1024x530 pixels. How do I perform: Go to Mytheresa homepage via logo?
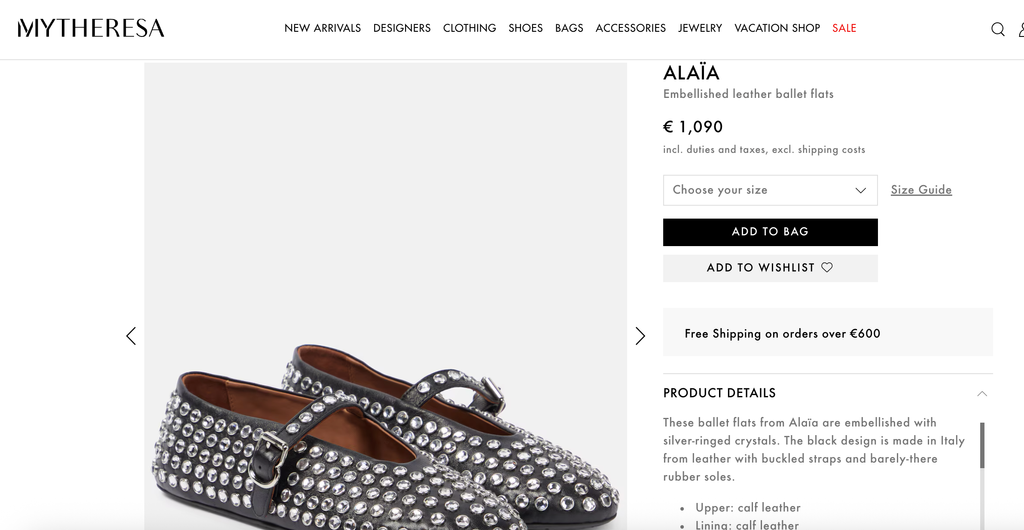pos(91,28)
